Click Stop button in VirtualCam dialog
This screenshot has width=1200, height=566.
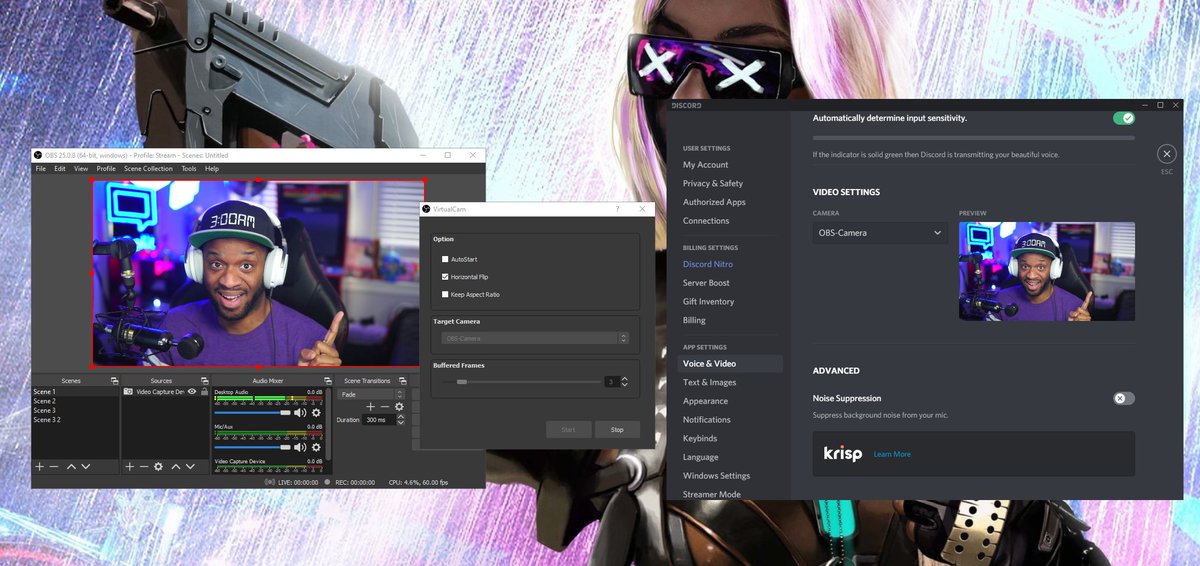click(x=617, y=429)
